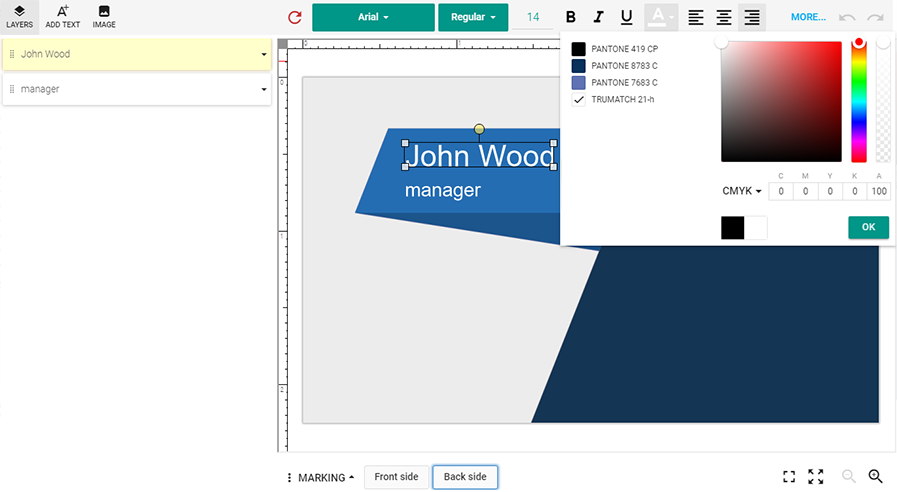
Task: Open the Layers panel
Action: tap(19, 17)
